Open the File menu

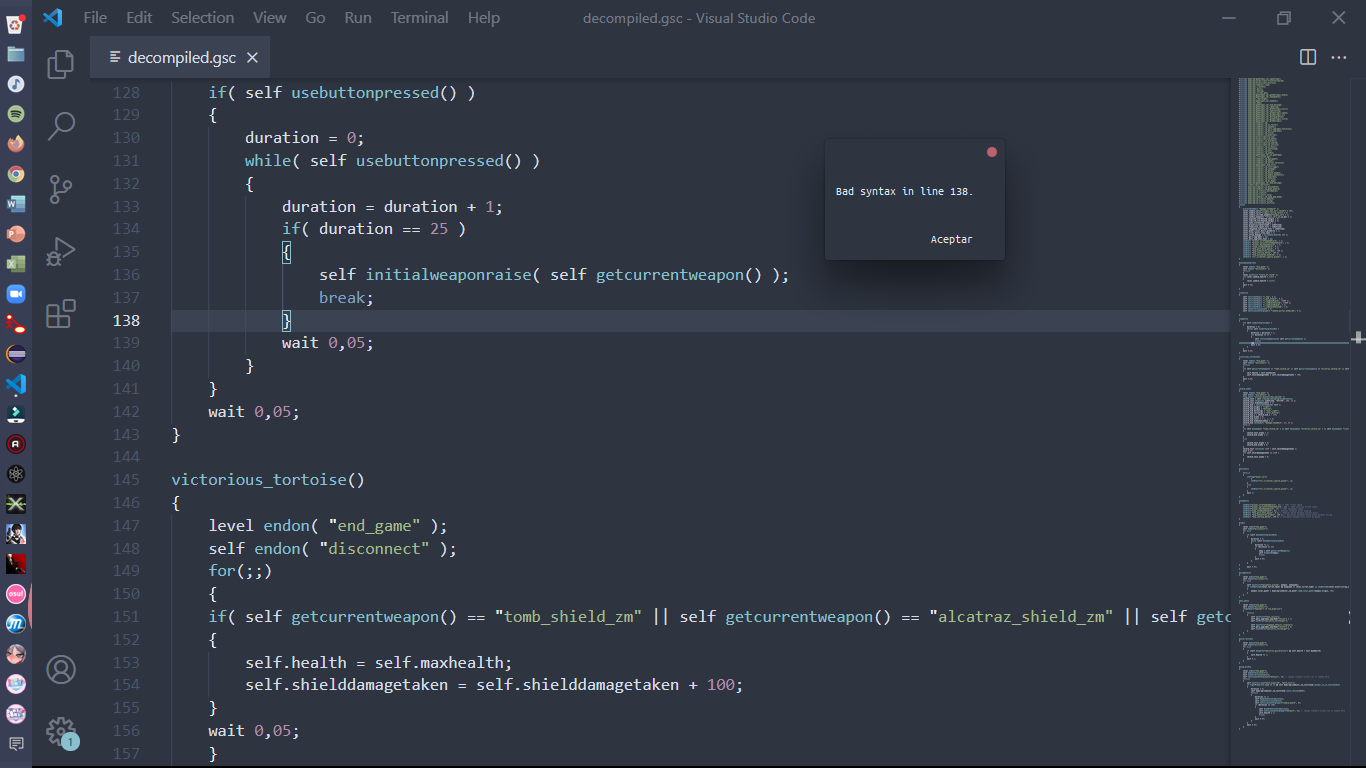pyautogui.click(x=95, y=18)
